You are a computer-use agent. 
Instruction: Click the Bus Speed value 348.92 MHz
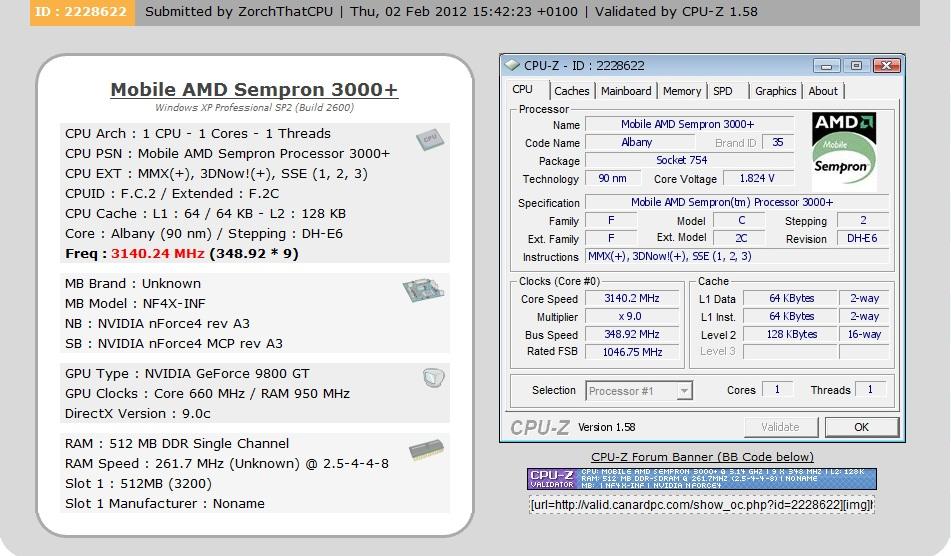coord(632,334)
